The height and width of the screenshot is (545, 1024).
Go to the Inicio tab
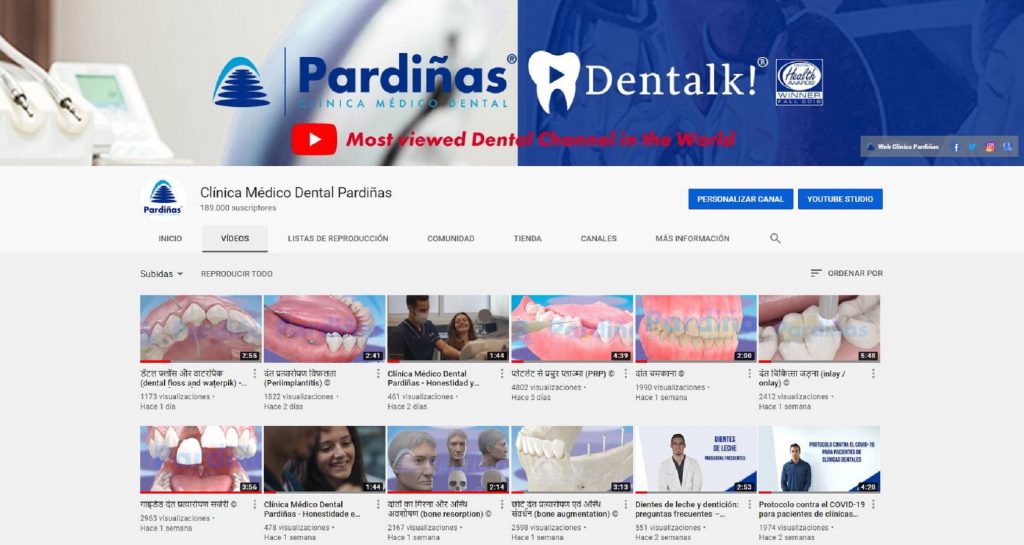[x=170, y=238]
